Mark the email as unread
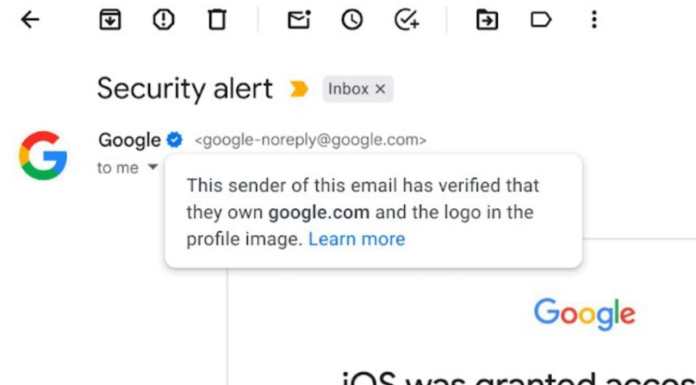The image size is (696, 385). coord(299,20)
